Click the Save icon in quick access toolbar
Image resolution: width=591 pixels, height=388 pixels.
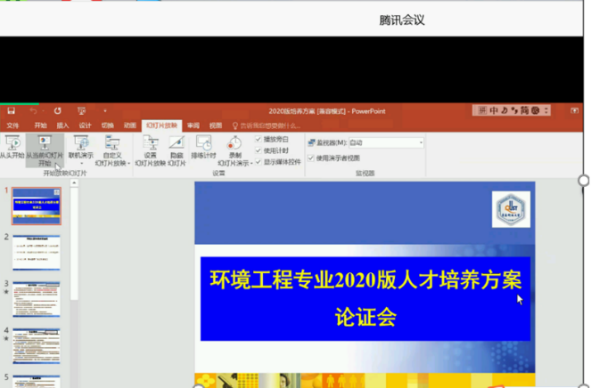pyautogui.click(x=11, y=111)
